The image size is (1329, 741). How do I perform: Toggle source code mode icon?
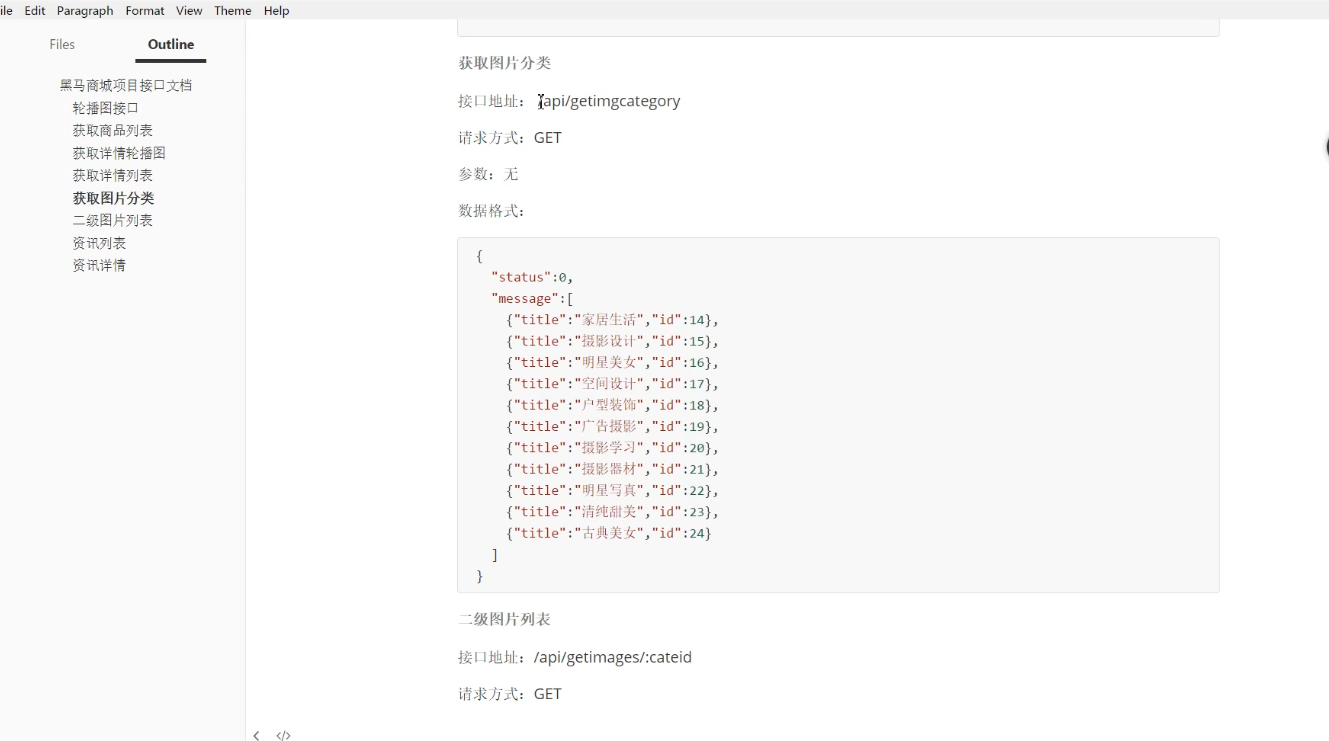[284, 735]
